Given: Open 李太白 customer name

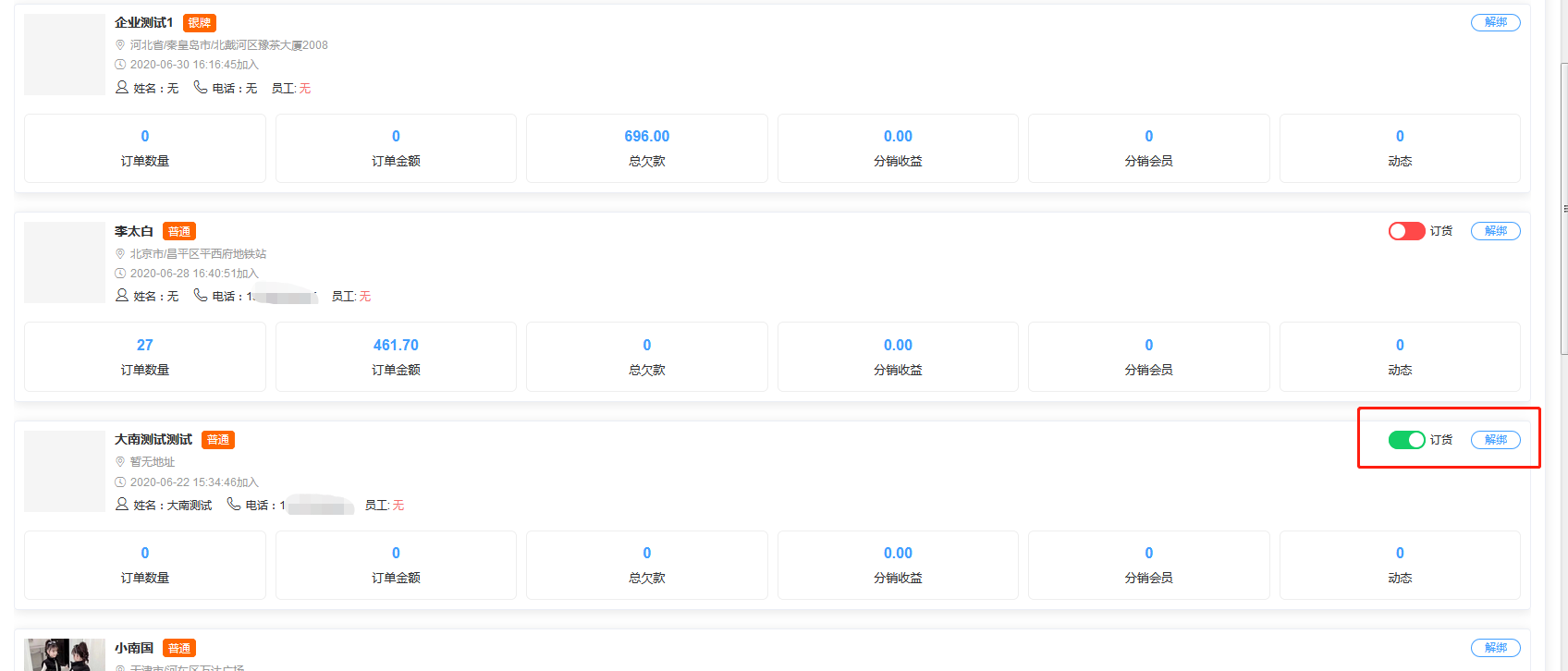Looking at the screenshot, I should [134, 231].
